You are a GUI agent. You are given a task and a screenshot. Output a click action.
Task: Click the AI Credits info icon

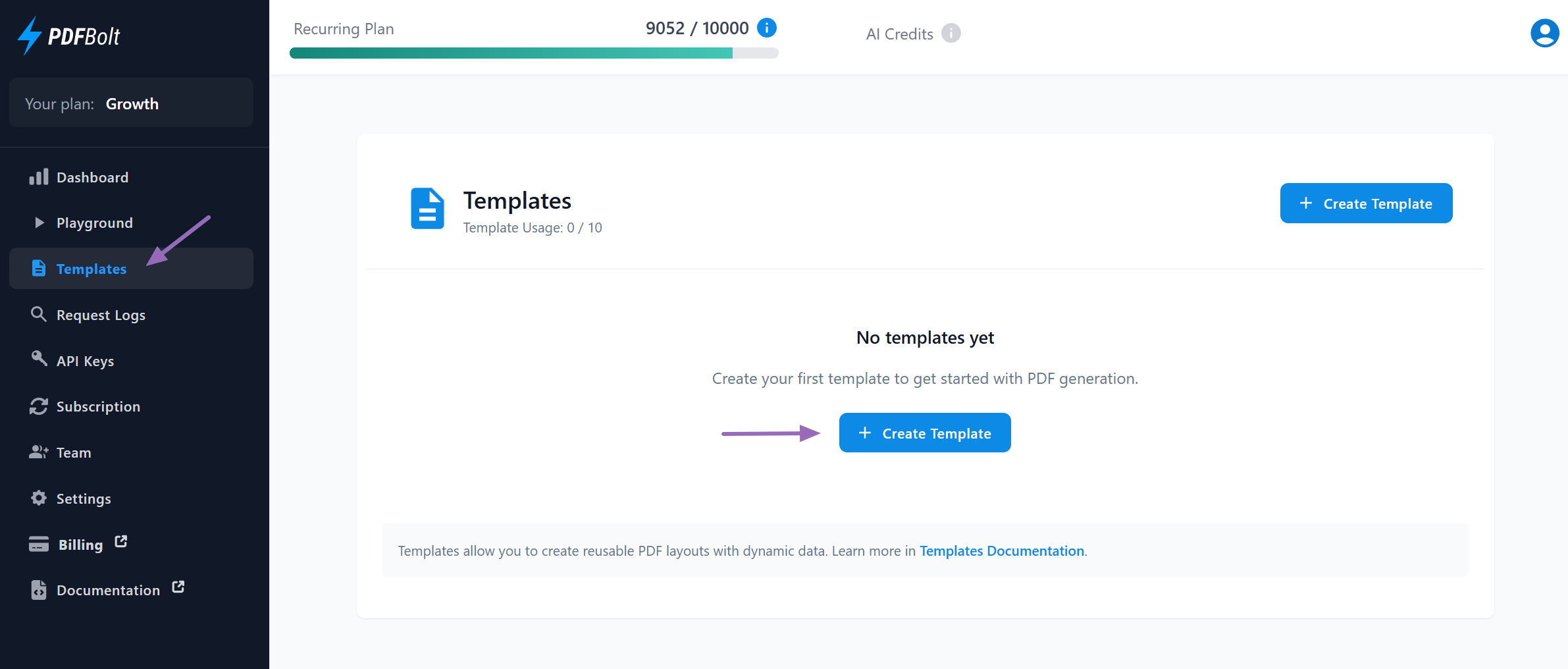click(951, 33)
